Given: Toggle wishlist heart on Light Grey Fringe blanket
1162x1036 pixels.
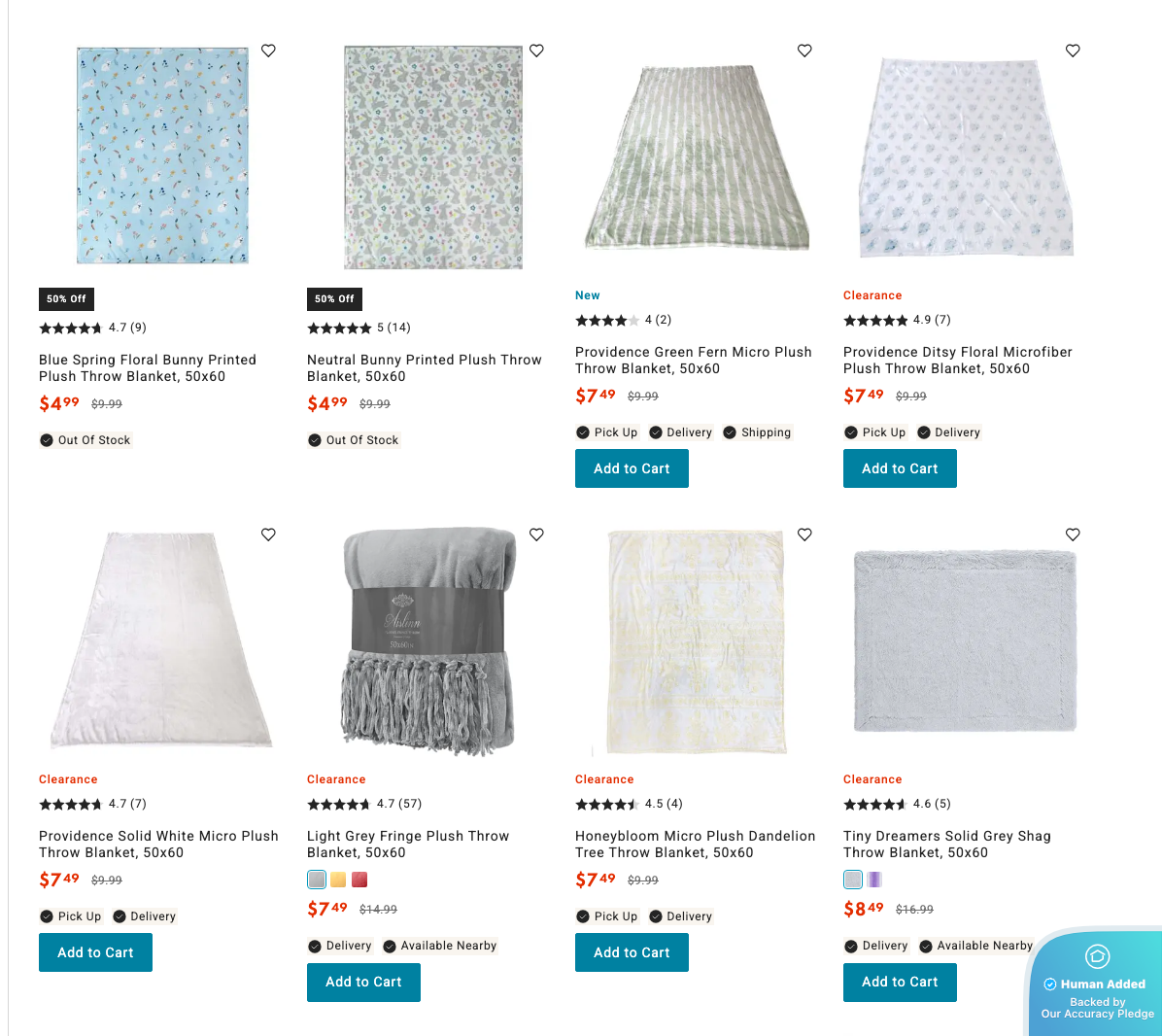Looking at the screenshot, I should (536, 535).
